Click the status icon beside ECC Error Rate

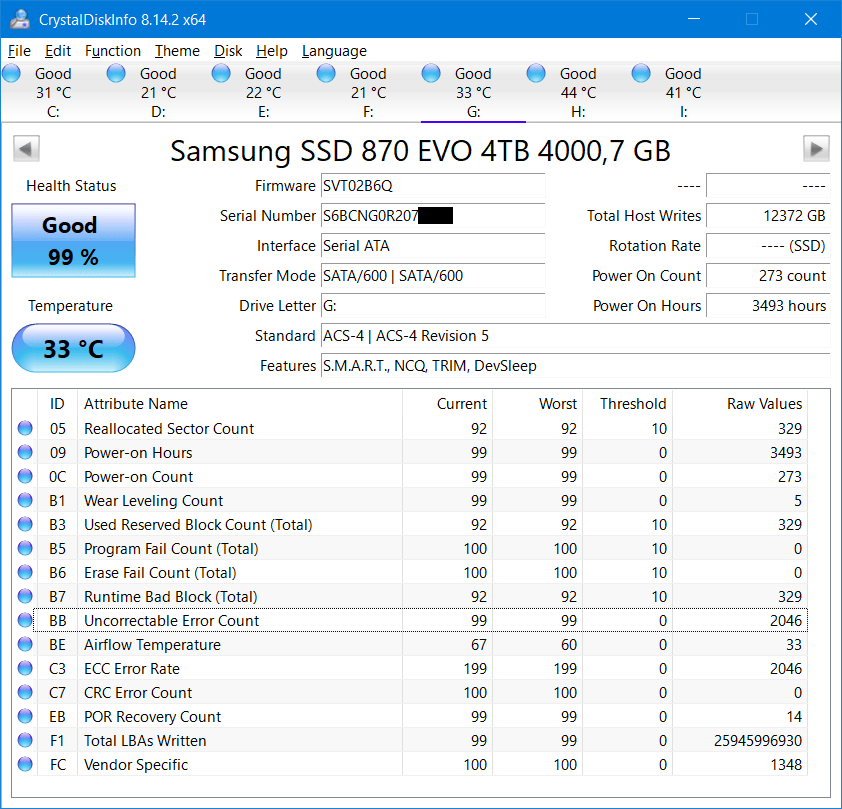(x=25, y=668)
